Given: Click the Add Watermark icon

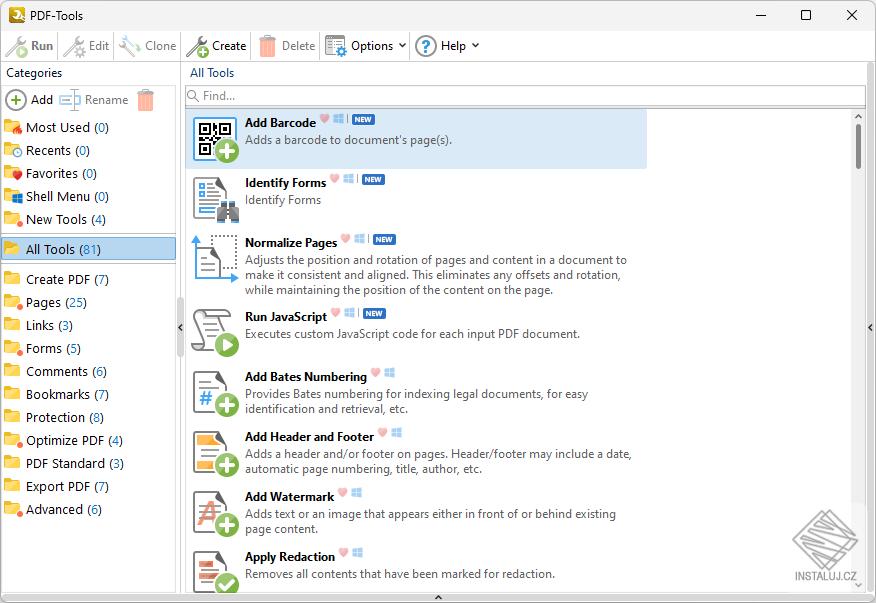Looking at the screenshot, I should tap(216, 513).
